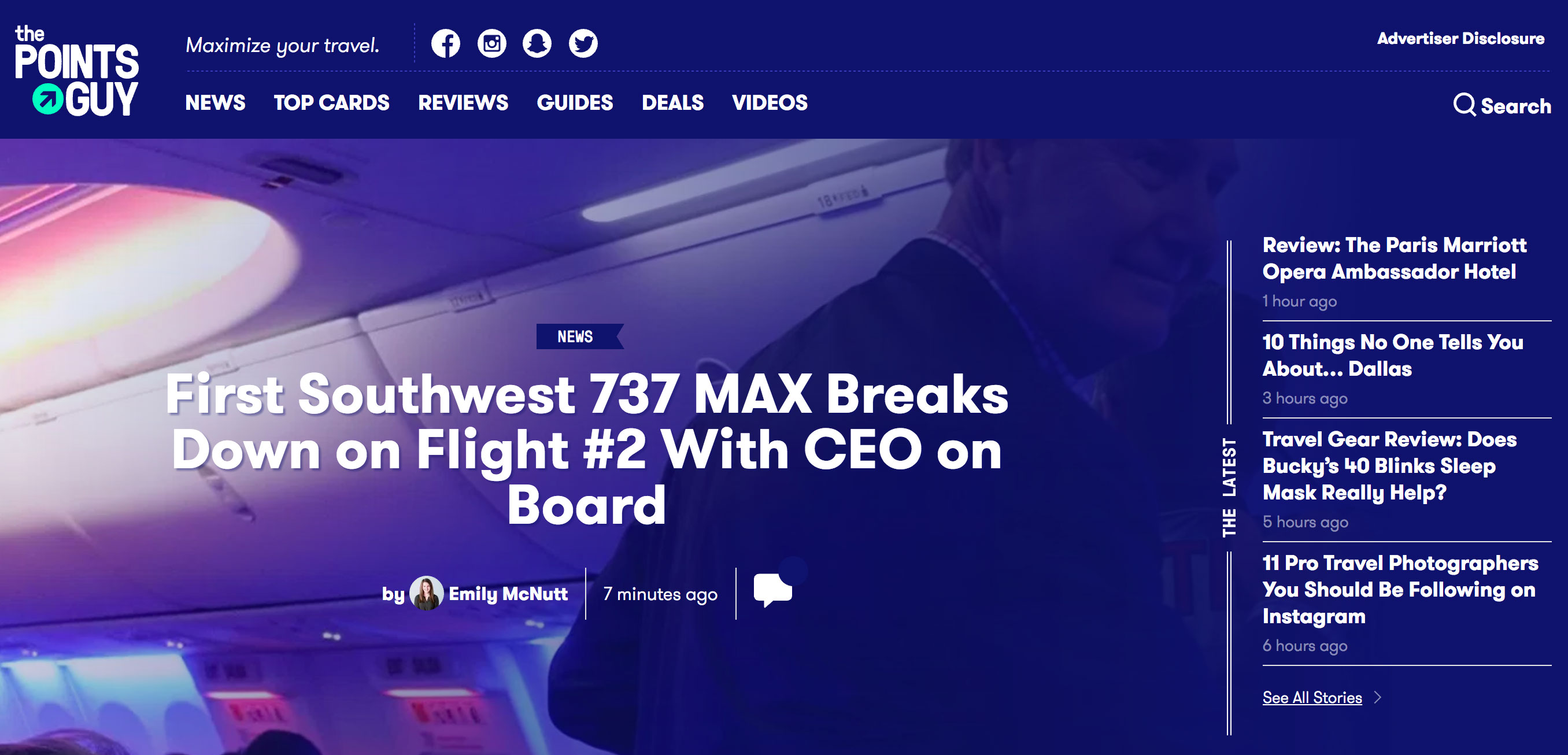The height and width of the screenshot is (755, 1568).
Task: Click The Points Guy logo
Action: coord(77,71)
